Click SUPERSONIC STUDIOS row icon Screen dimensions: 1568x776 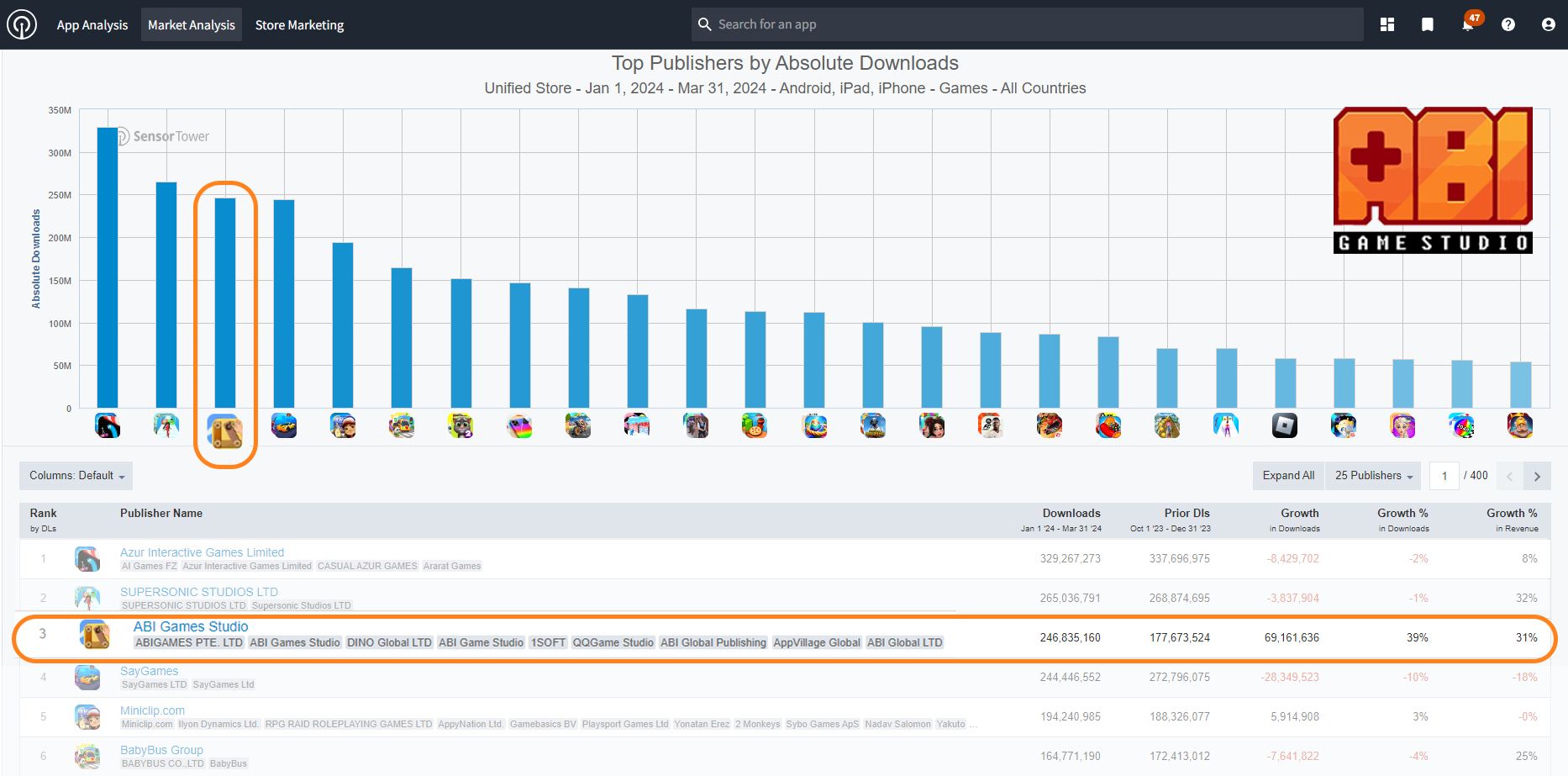pos(87,598)
